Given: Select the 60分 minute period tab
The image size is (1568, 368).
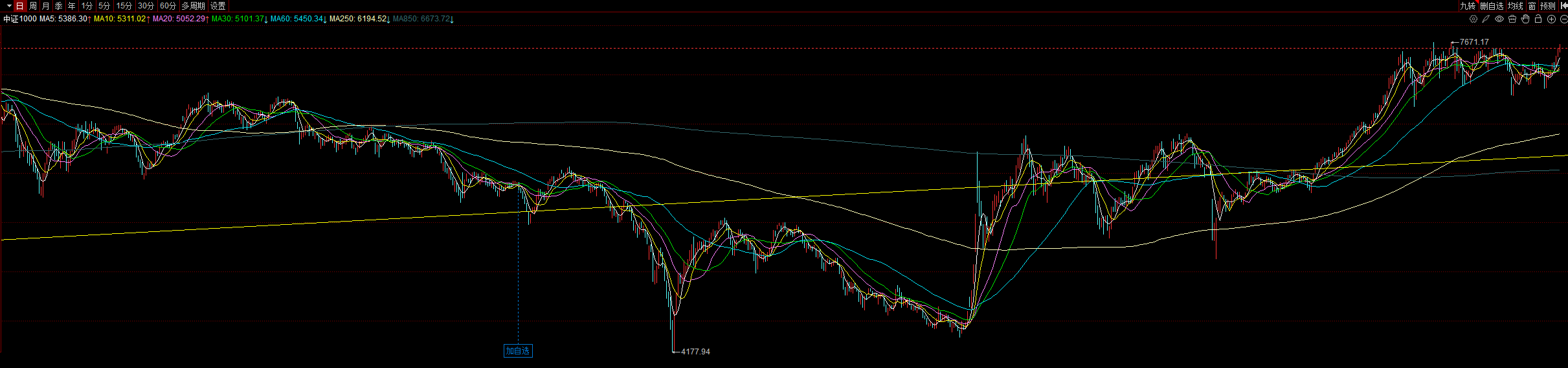Looking at the screenshot, I should coord(168,6).
